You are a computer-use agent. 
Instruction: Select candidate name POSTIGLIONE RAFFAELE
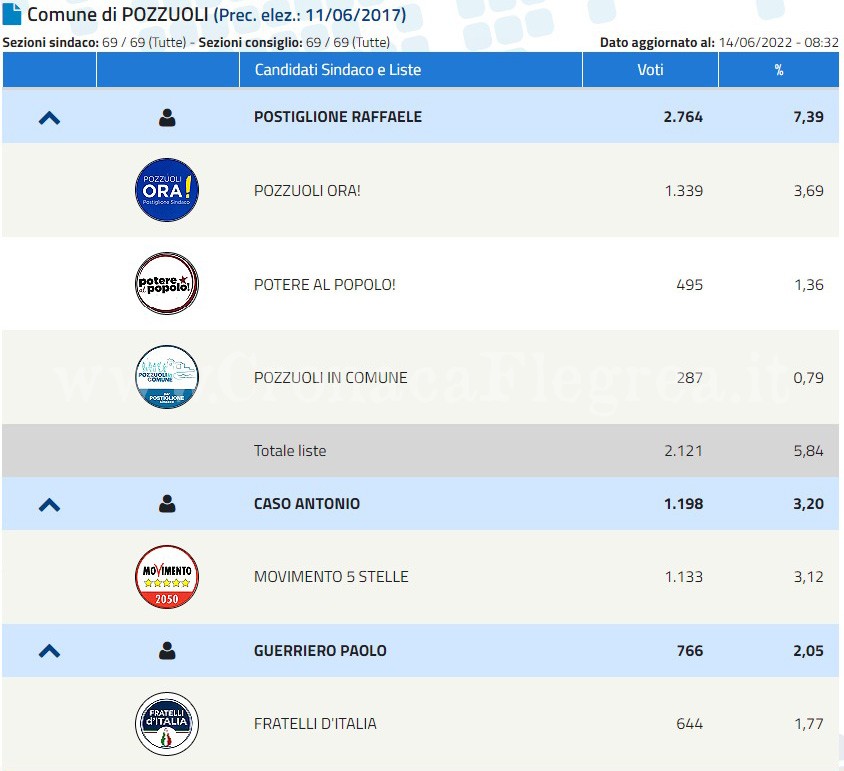click(338, 117)
